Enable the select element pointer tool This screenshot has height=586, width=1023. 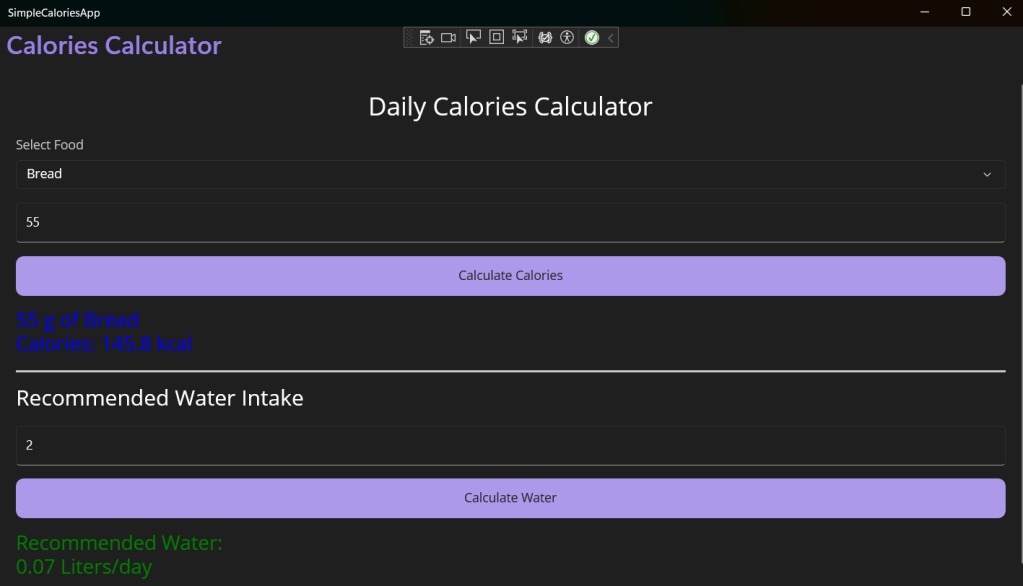point(473,37)
